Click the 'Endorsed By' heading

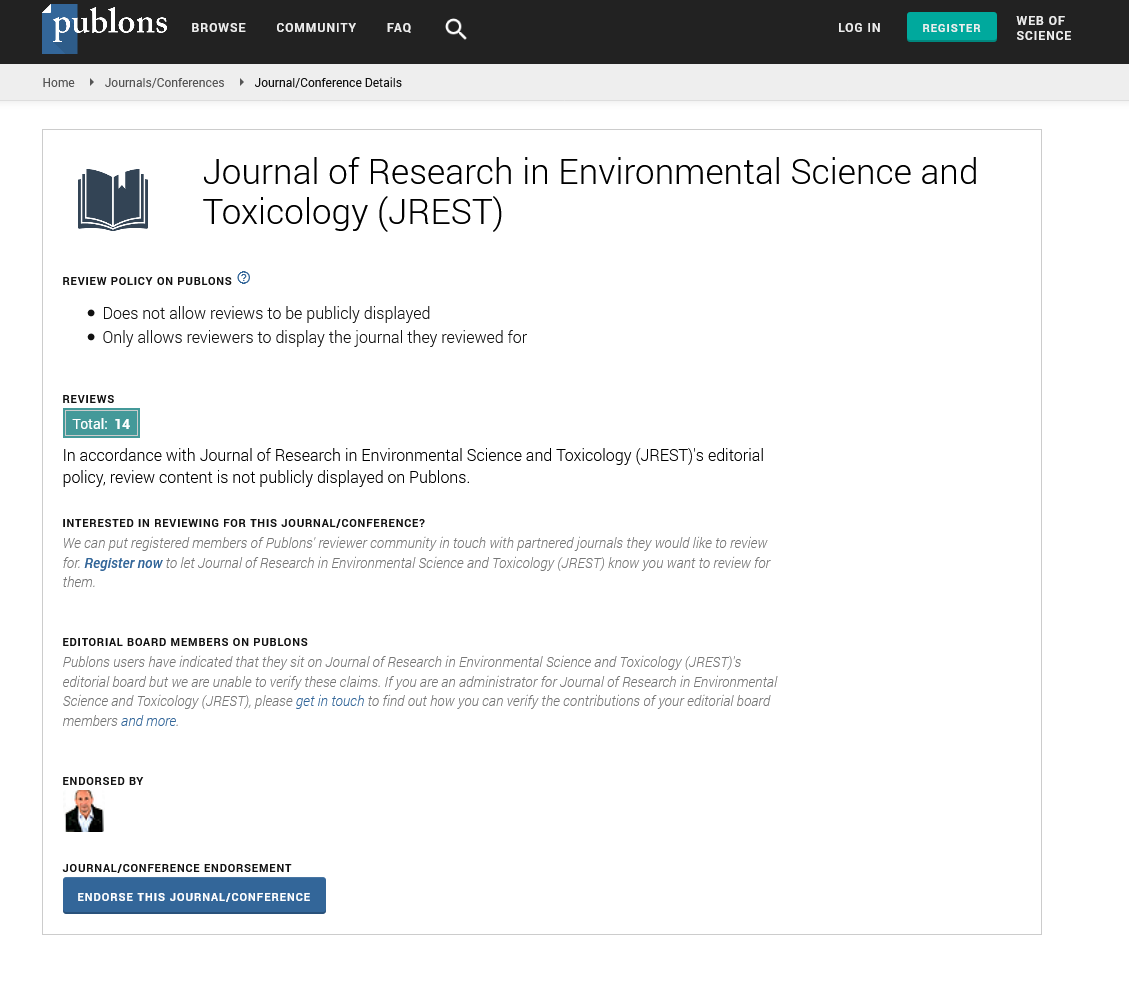pyautogui.click(x=103, y=781)
